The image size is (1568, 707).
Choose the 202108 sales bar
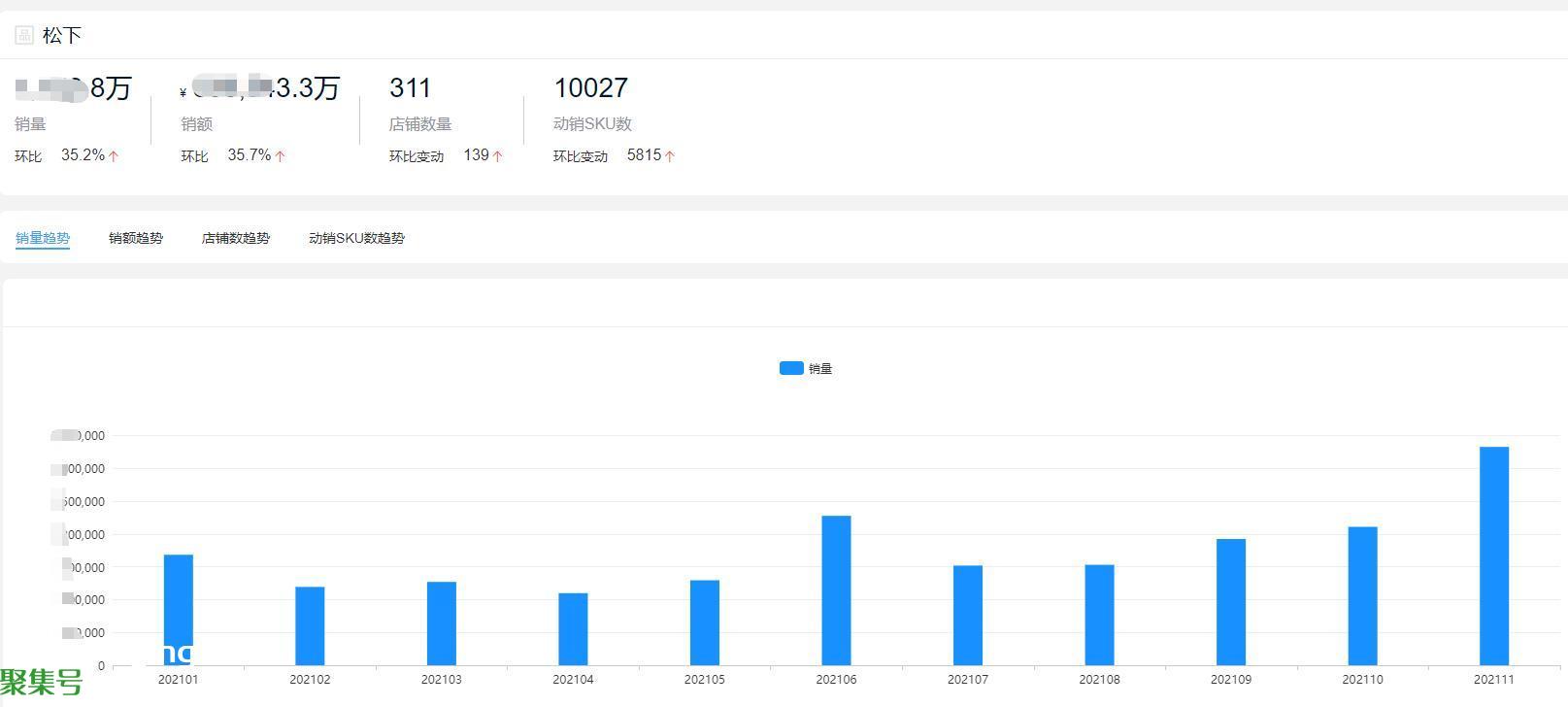click(x=1099, y=615)
